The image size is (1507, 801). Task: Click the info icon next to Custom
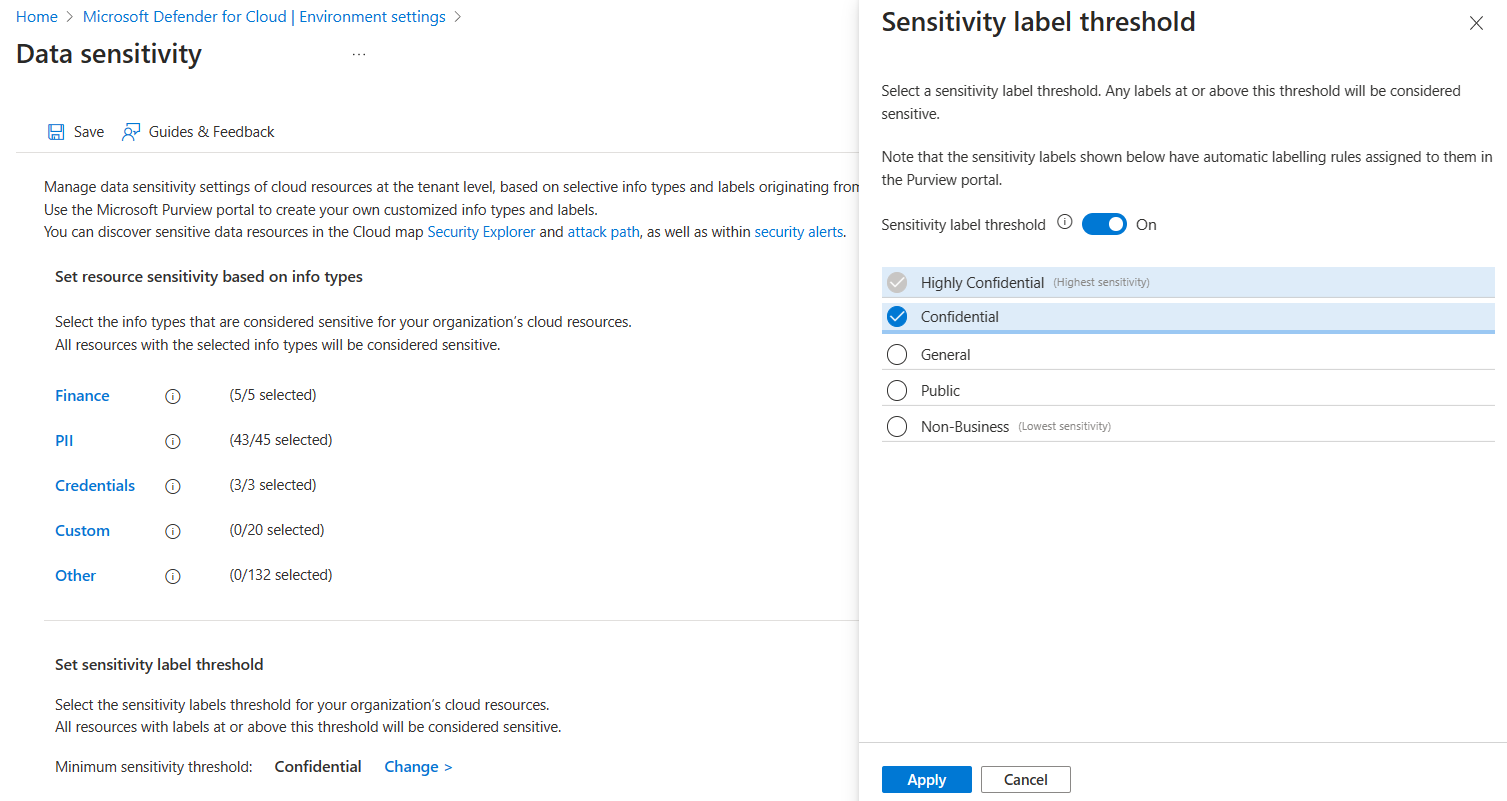172,531
